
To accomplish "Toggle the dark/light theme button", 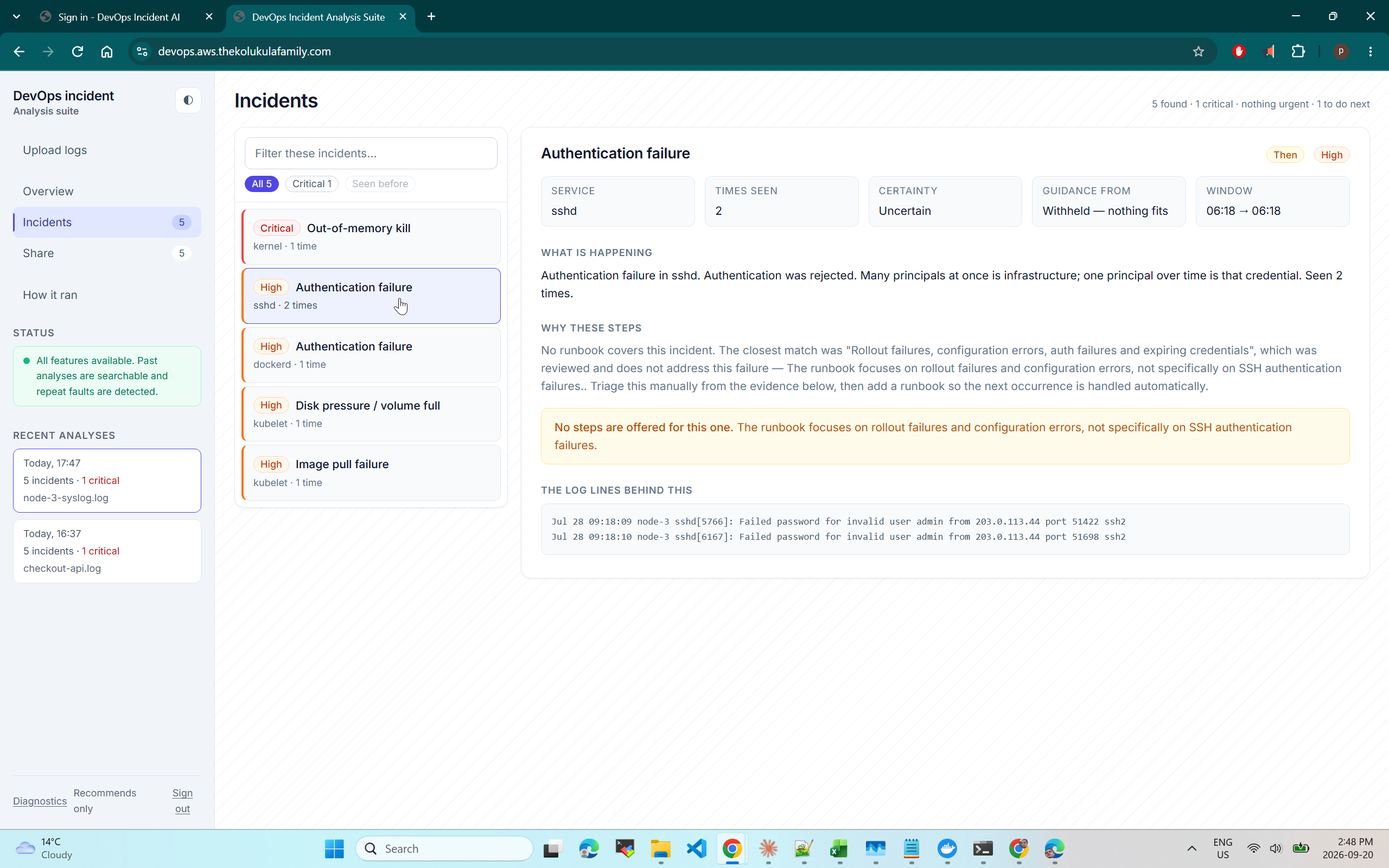I will point(188,100).
